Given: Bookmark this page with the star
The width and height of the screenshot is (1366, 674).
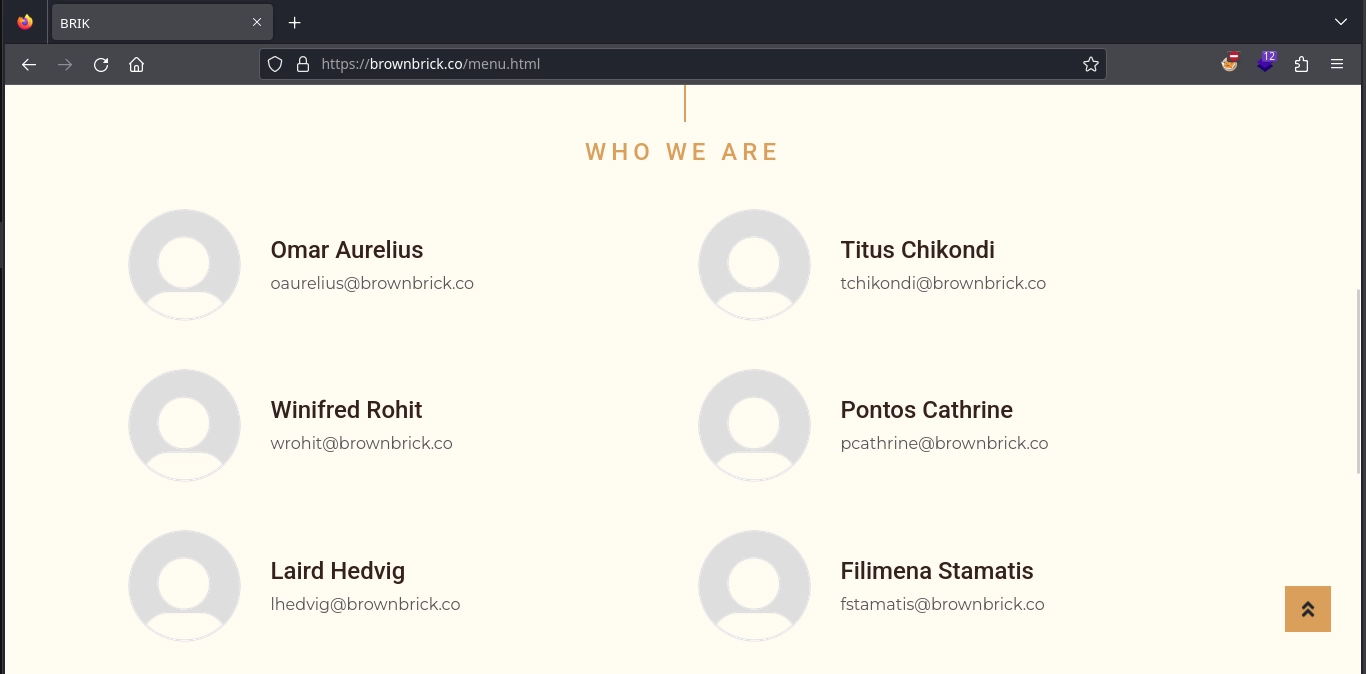Looking at the screenshot, I should (1090, 64).
